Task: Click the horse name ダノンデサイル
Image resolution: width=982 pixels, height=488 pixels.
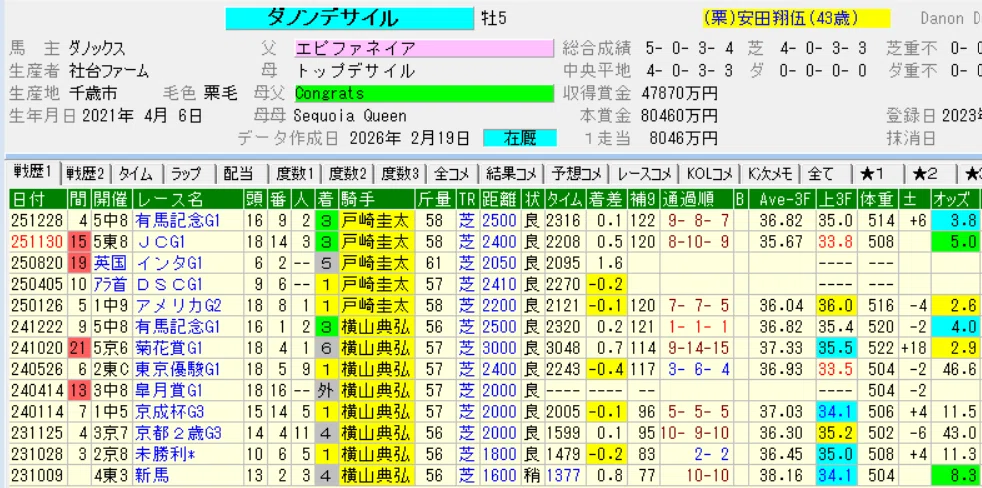Action: [349, 18]
